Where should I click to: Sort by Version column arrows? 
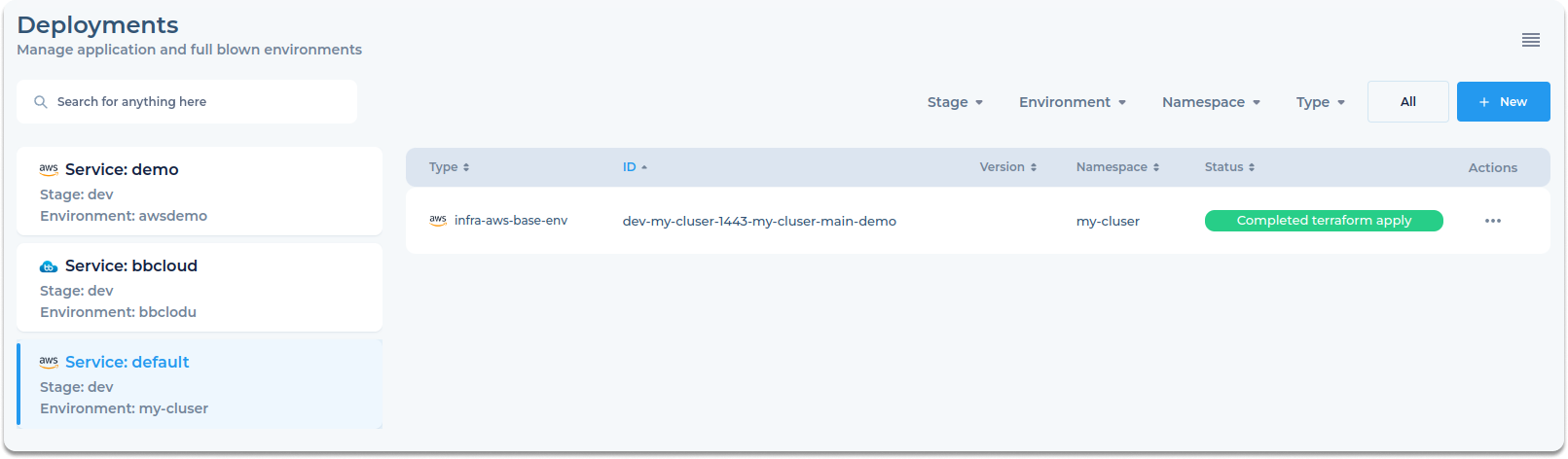click(1034, 167)
